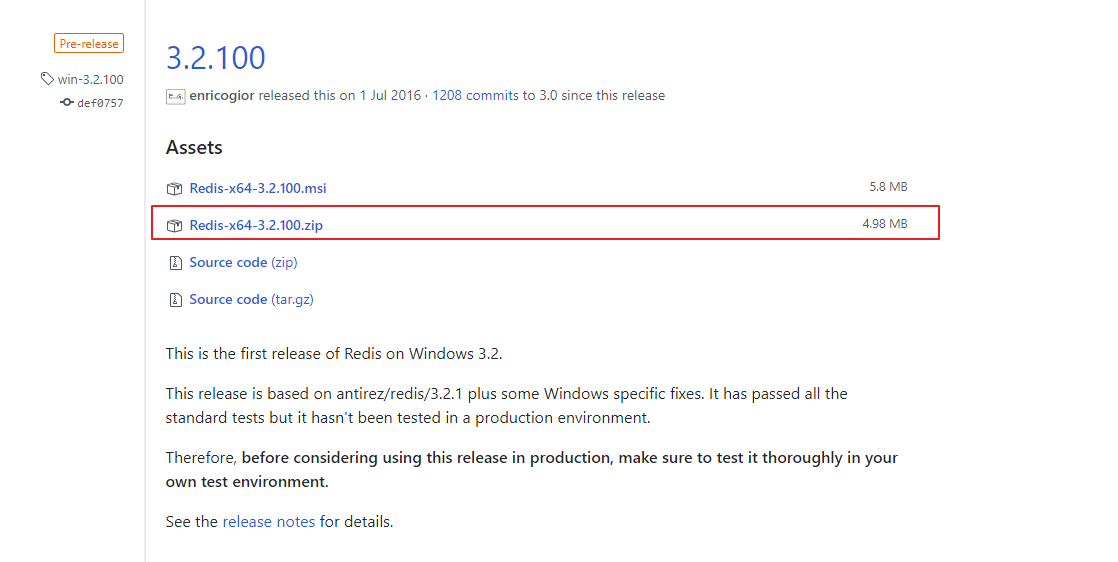Open the release notes link
Viewport: 1118px width, 562px height.
click(x=268, y=522)
